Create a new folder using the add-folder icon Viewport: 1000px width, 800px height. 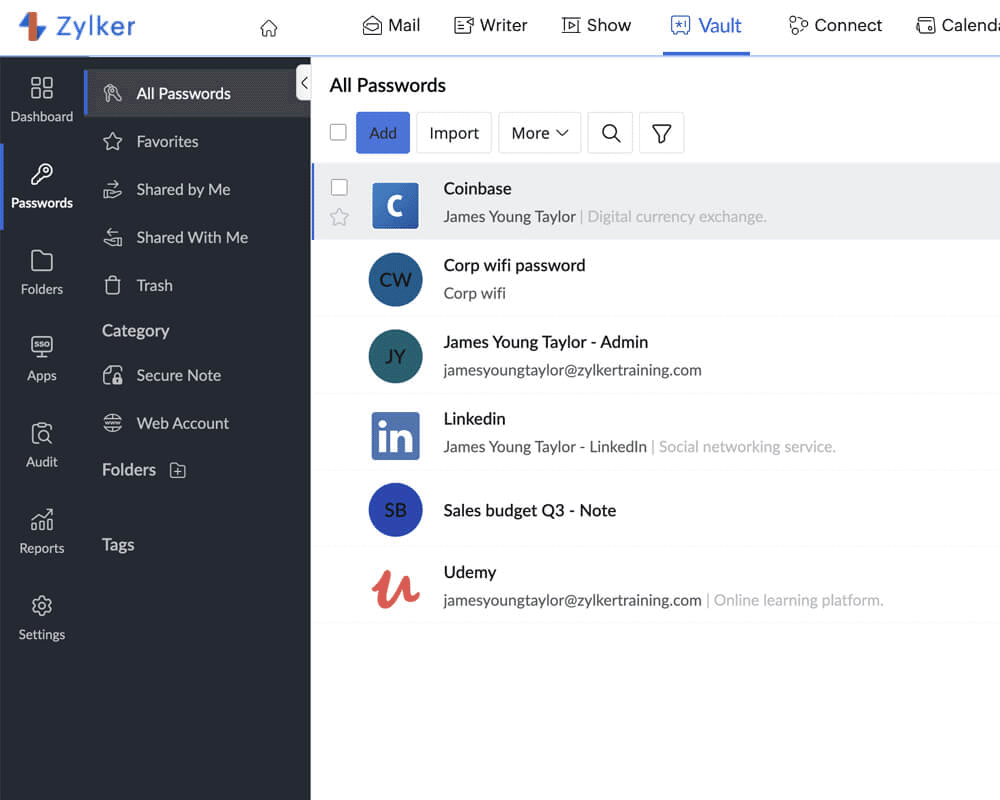178,470
